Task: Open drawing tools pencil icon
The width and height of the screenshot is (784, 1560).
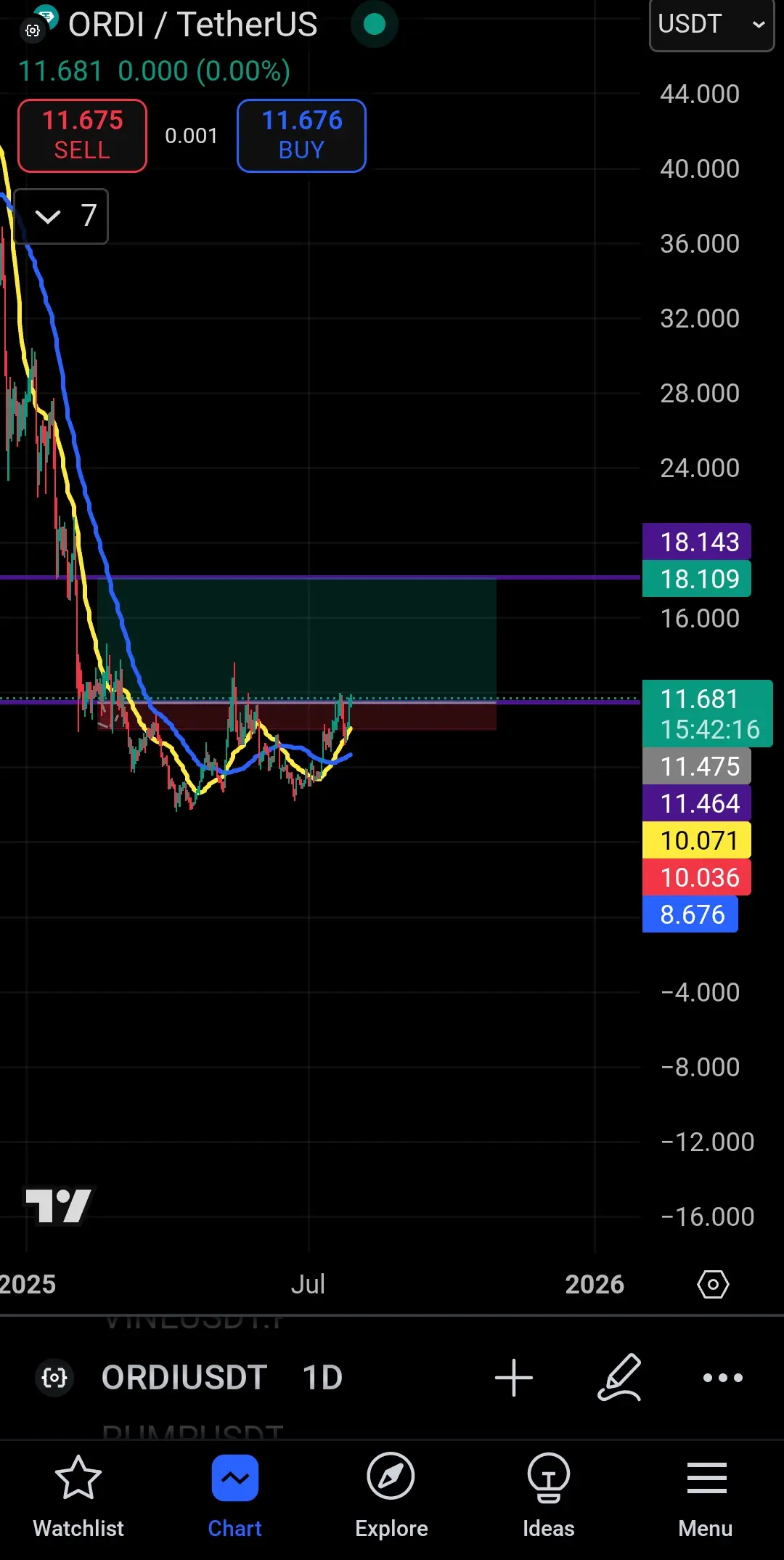Action: 619,1377
